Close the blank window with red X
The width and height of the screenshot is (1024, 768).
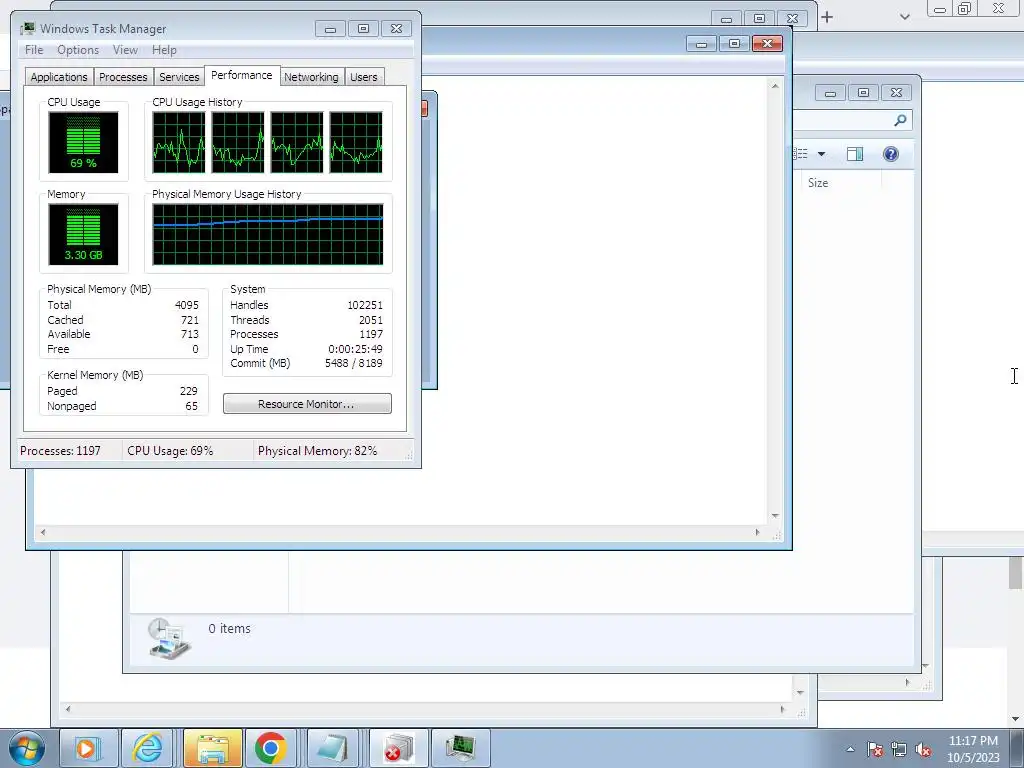(x=767, y=44)
